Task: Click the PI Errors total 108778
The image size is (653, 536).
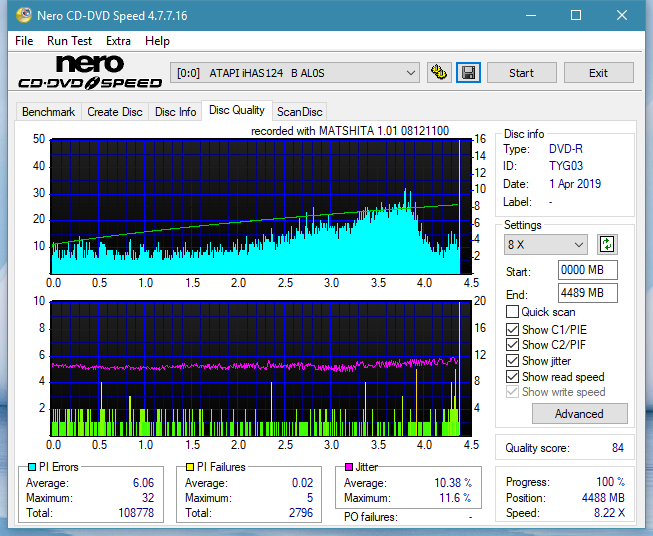Action: tap(136, 512)
